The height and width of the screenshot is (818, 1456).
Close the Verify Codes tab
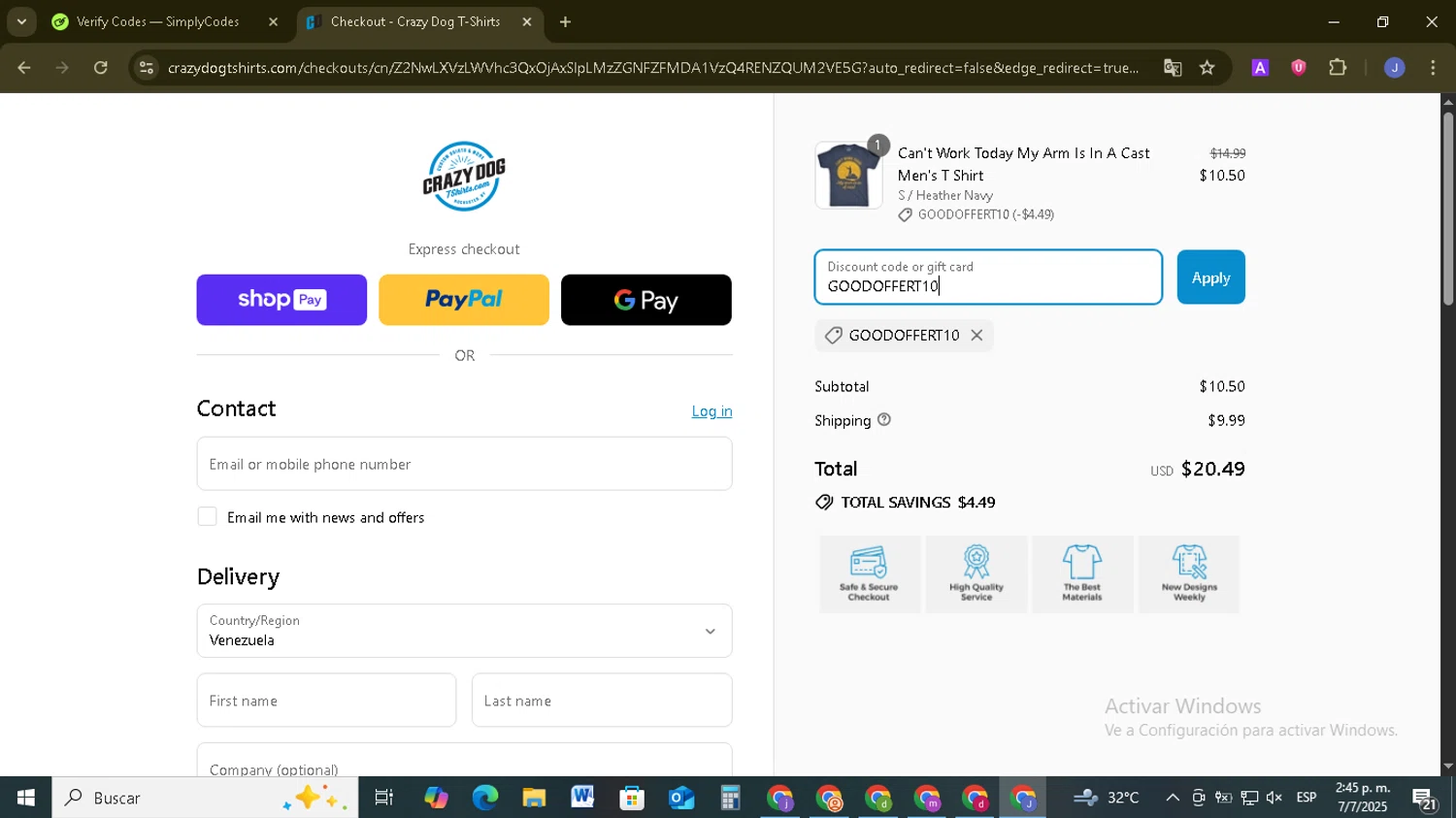273,21
